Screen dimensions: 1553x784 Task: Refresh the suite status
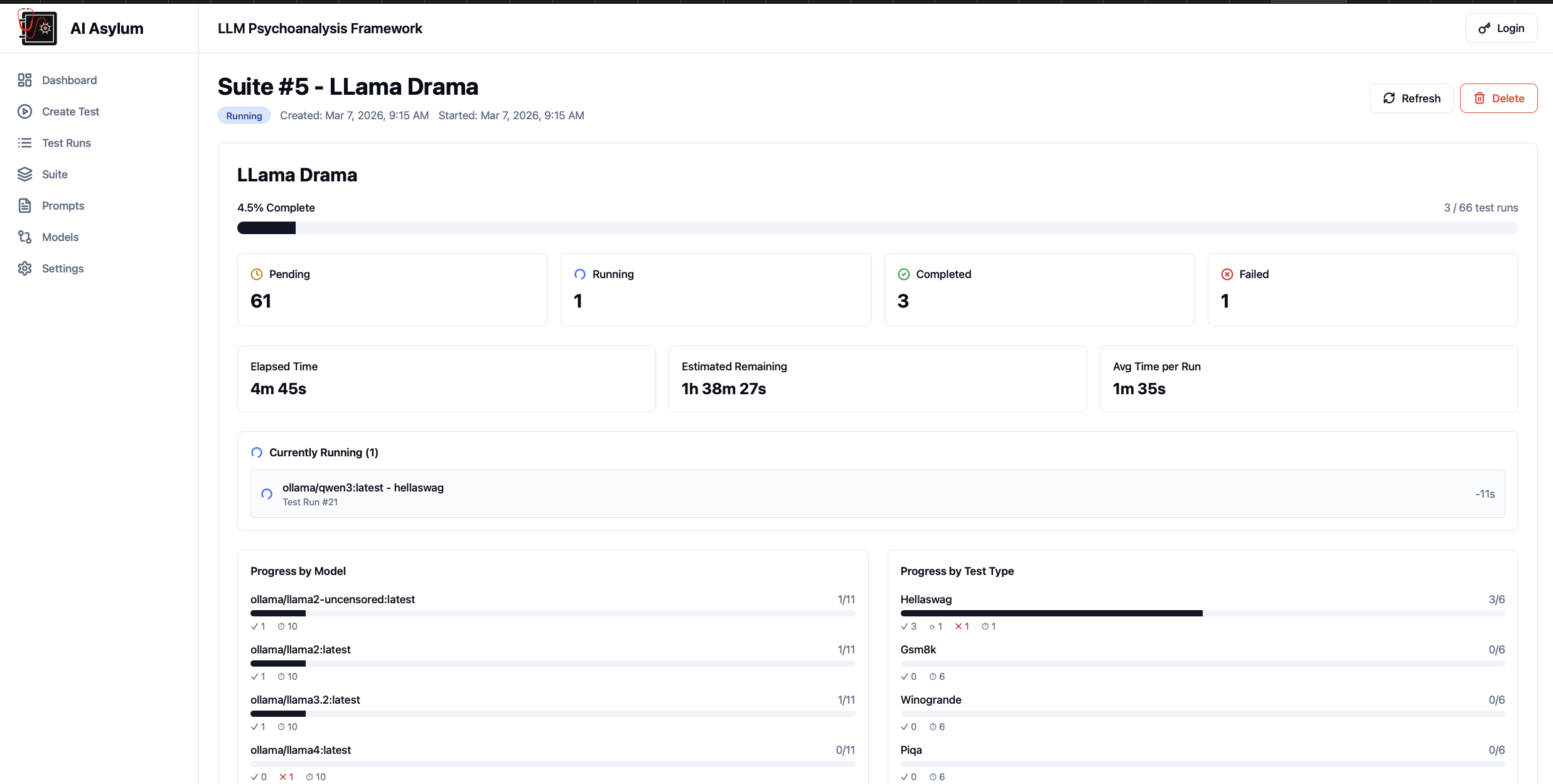pyautogui.click(x=1411, y=99)
